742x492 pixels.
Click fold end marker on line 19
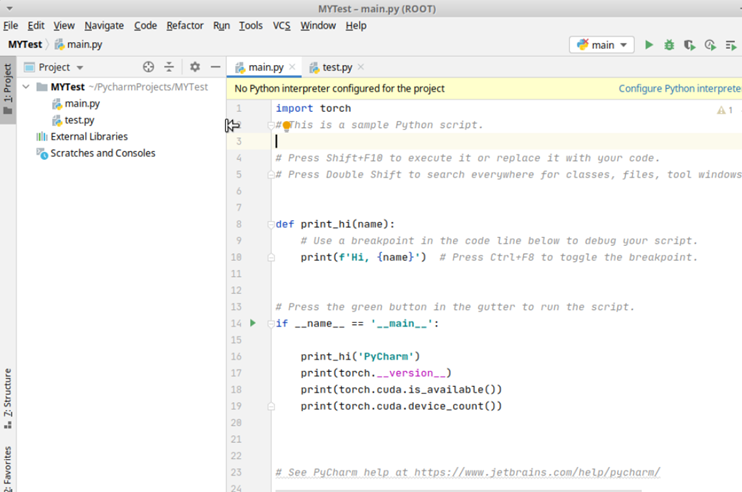tap(271, 406)
